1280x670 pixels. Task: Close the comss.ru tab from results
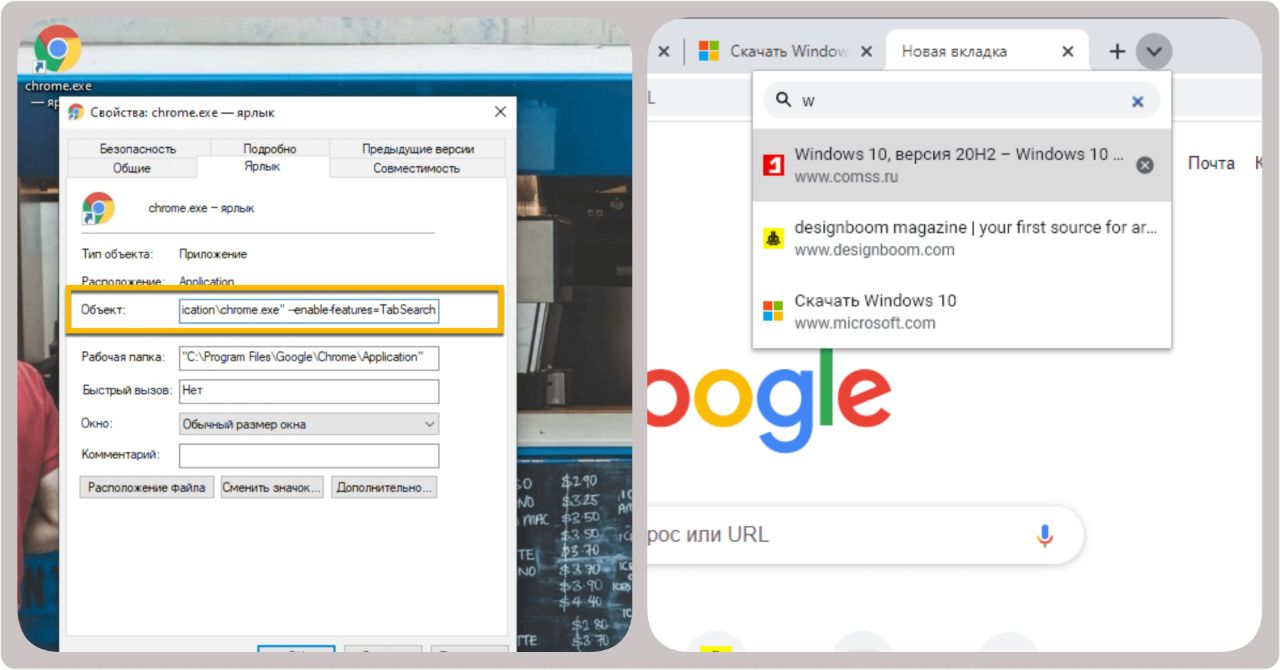(x=1145, y=165)
